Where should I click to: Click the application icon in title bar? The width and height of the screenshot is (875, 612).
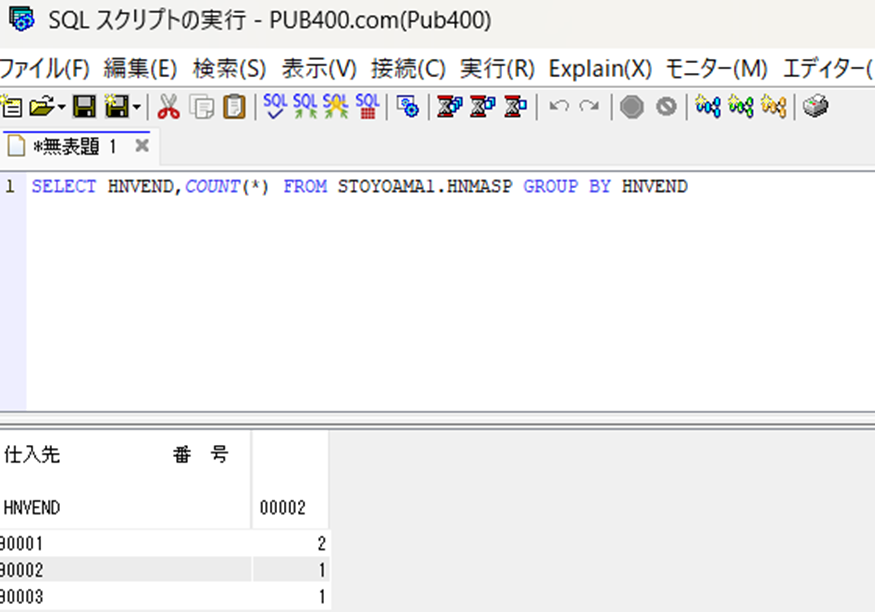tap(21, 20)
